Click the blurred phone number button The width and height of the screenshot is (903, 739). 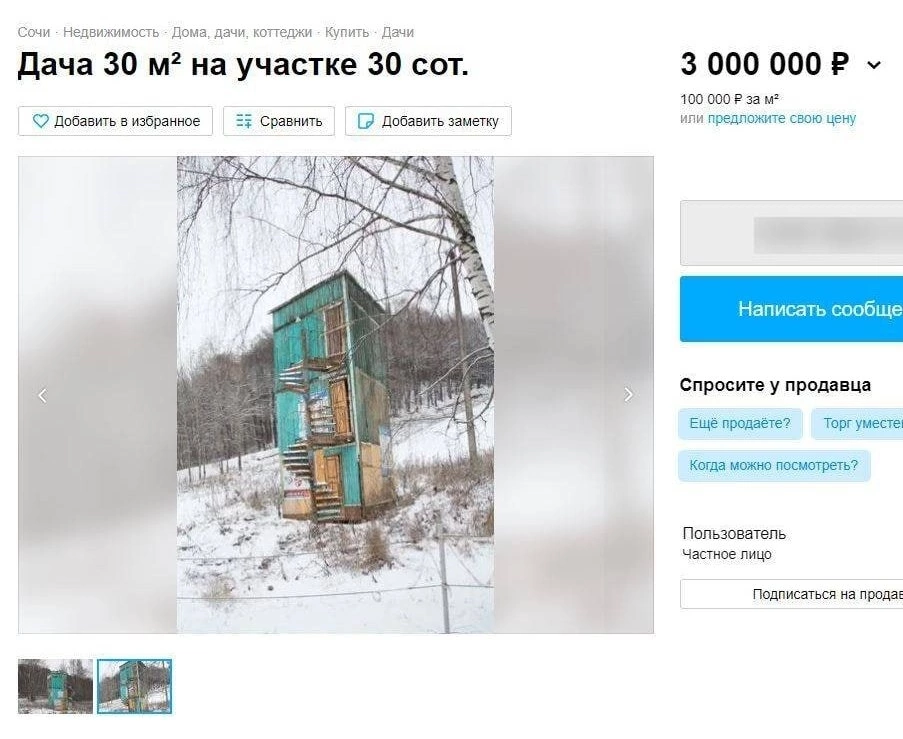(x=791, y=233)
